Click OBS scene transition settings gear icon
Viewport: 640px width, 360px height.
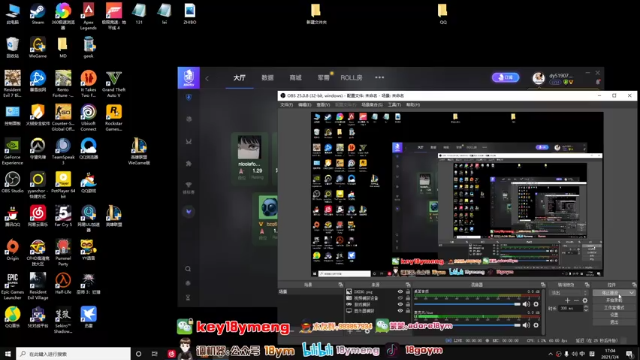click(x=585, y=300)
